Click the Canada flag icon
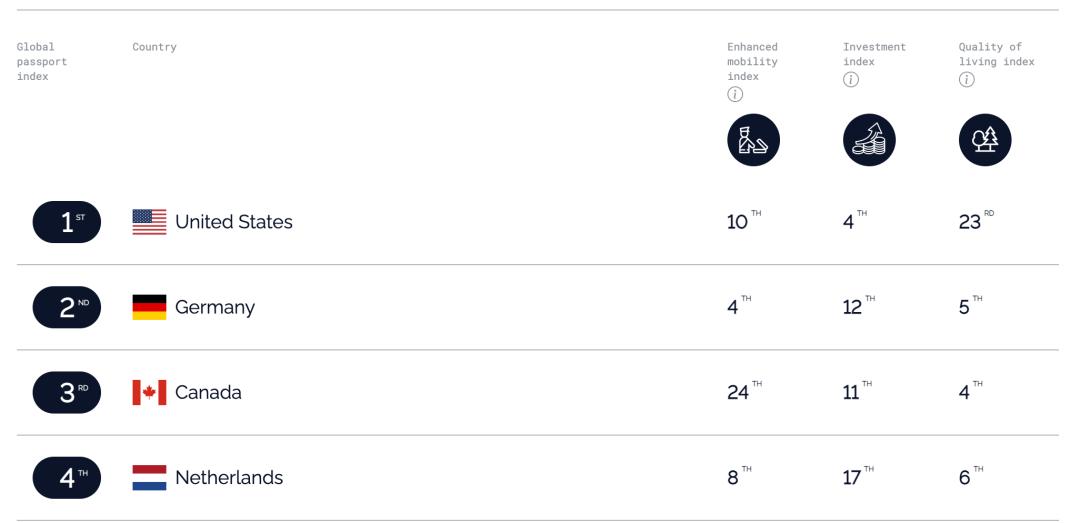The height and width of the screenshot is (523, 1080). click(149, 392)
